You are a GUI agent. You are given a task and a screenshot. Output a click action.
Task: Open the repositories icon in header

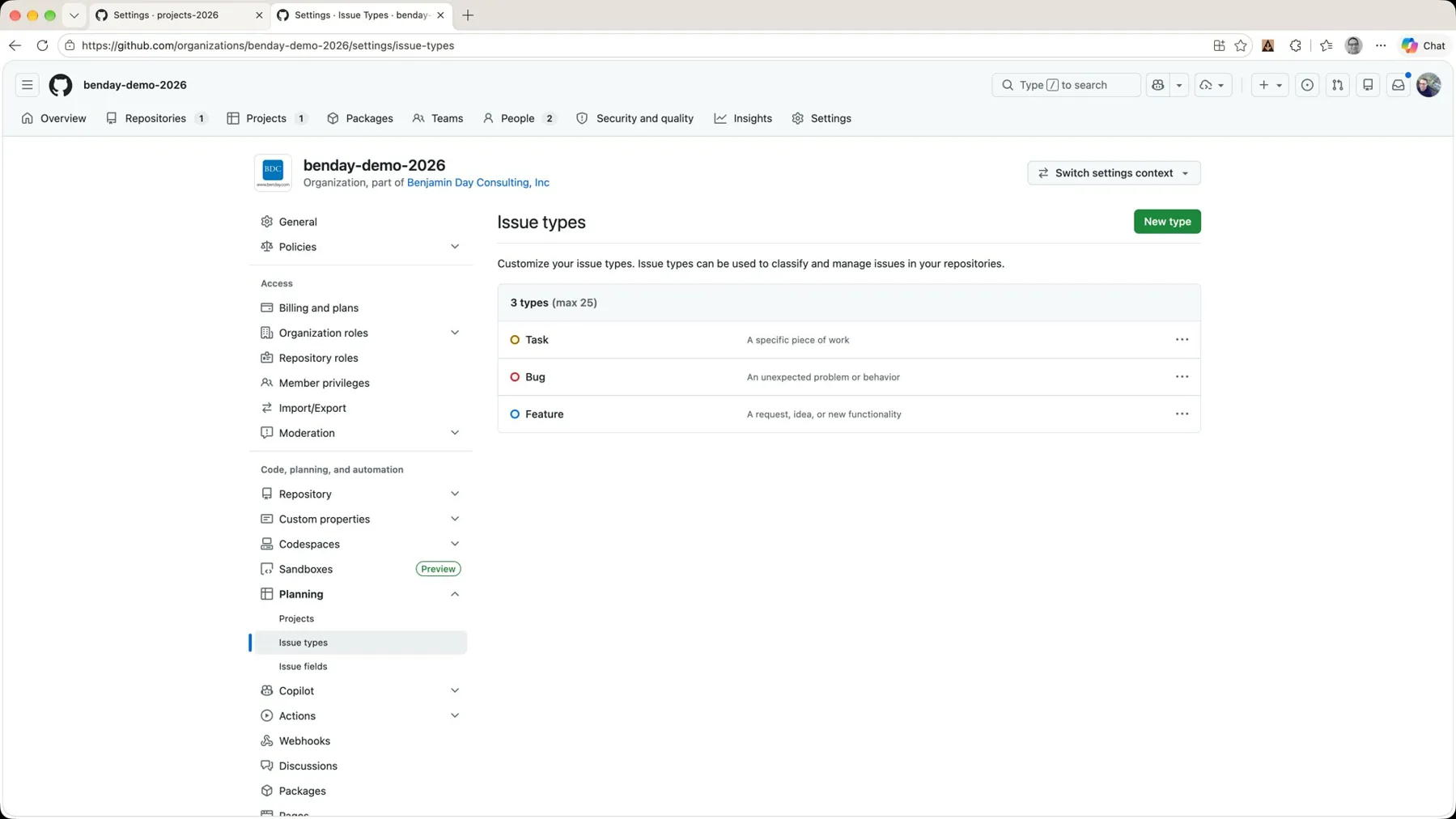pos(1368,85)
